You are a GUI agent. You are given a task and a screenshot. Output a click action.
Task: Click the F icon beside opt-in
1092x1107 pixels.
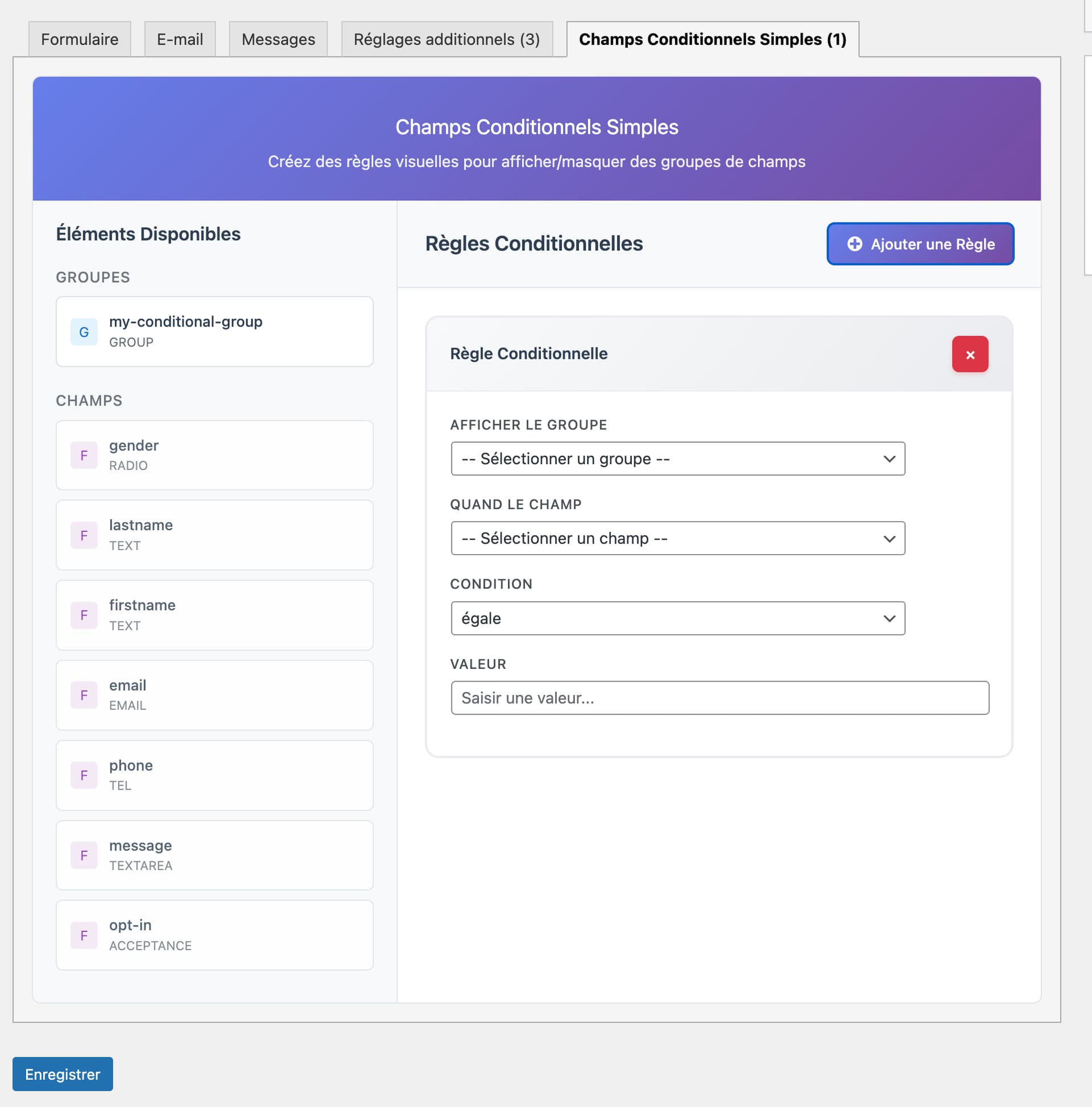84,935
